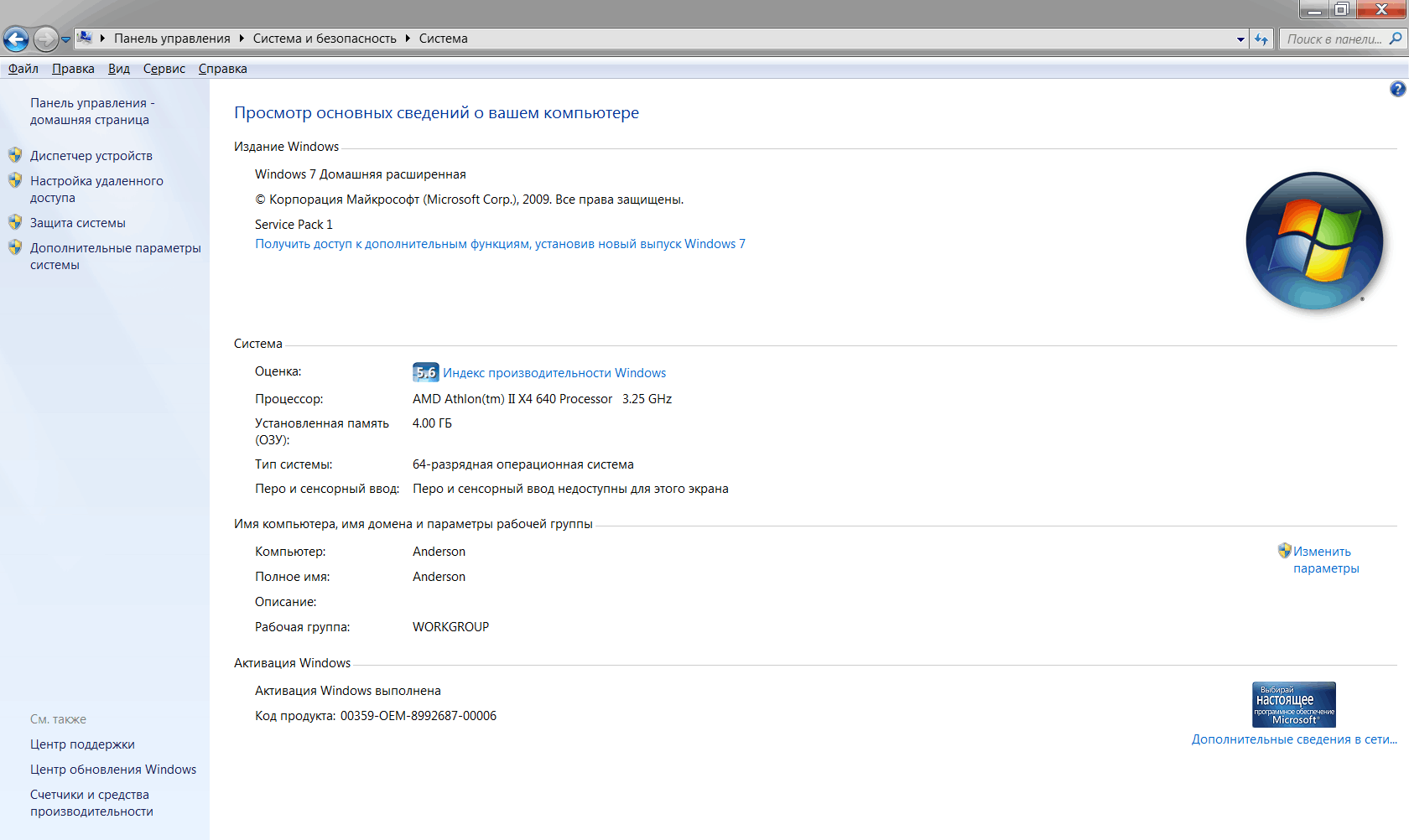
Task: Click the blue help question mark icon
Action: (x=1397, y=89)
